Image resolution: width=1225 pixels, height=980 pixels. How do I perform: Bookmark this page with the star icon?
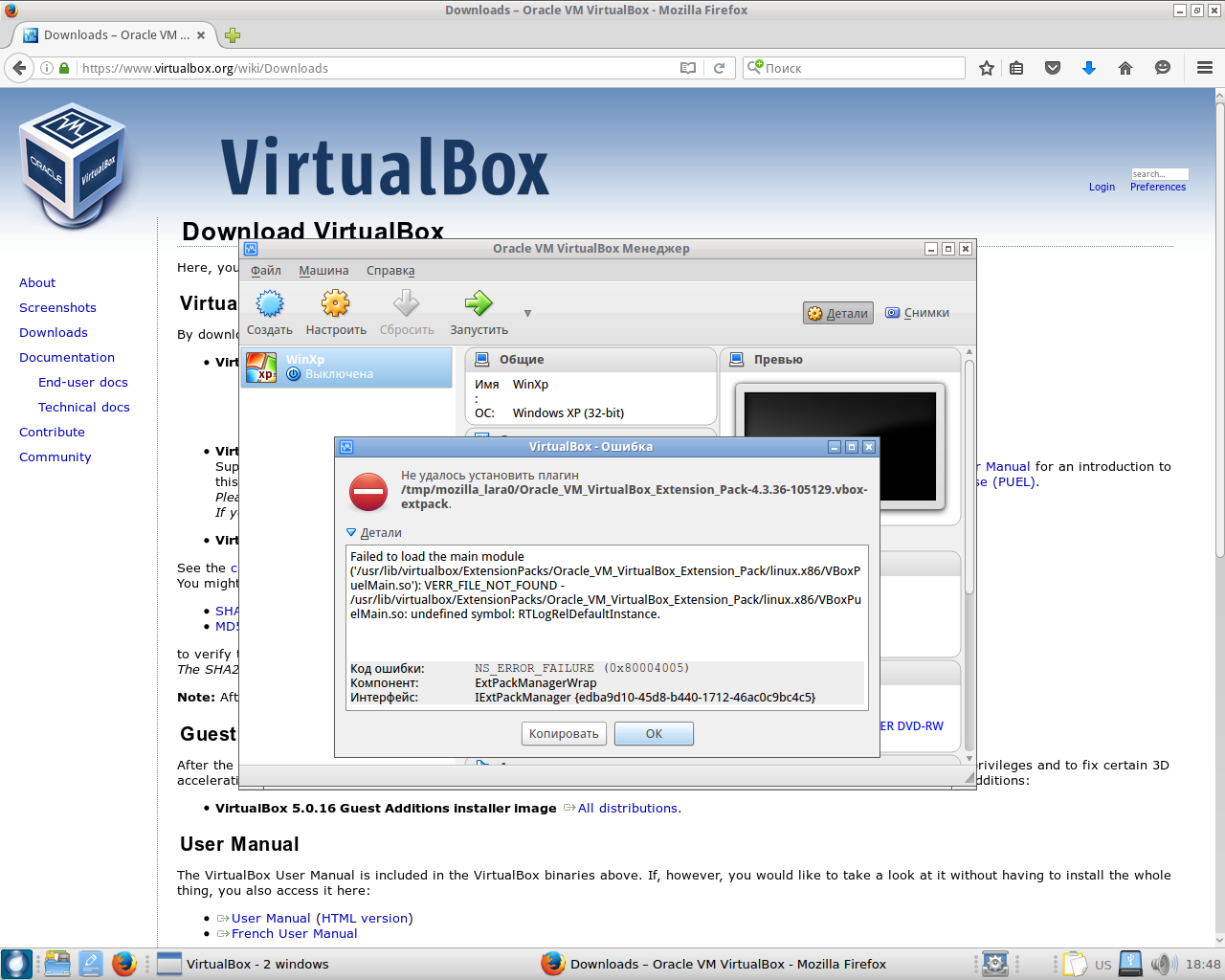987,68
